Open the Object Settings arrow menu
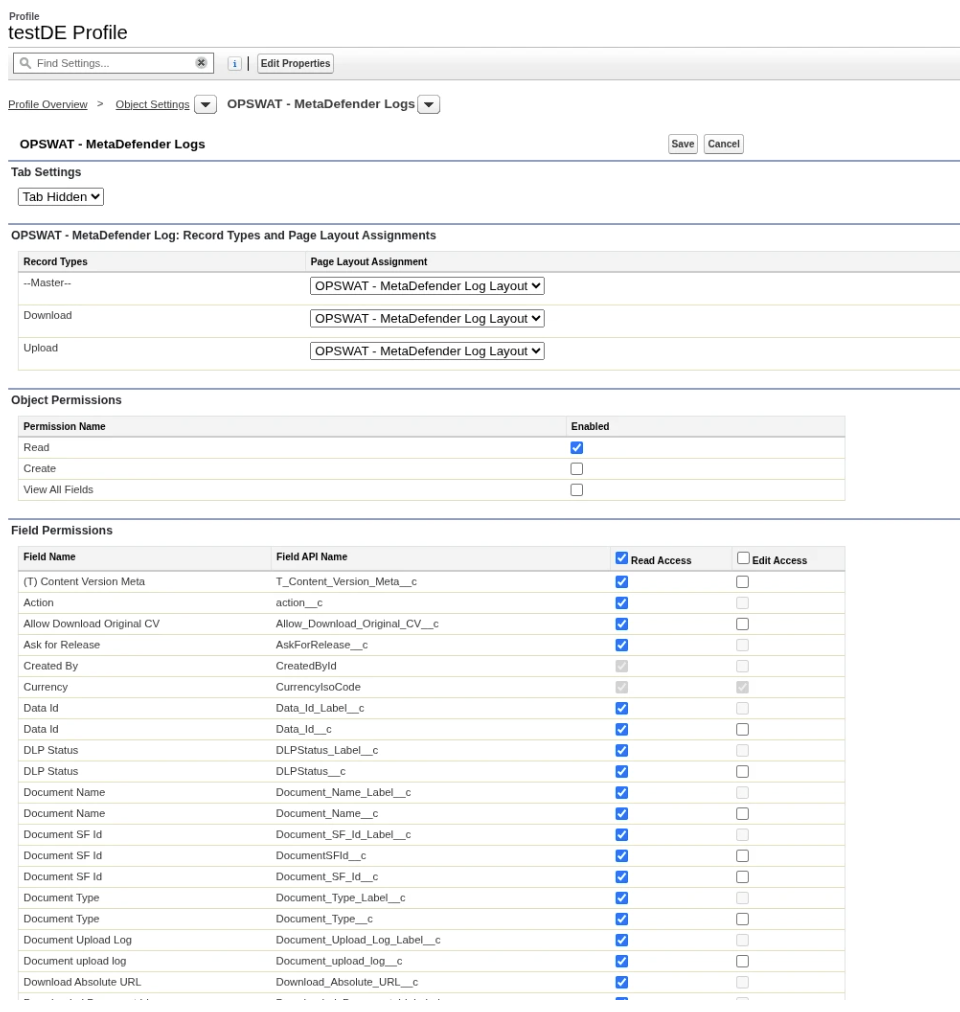The width and height of the screenshot is (960, 1012). pyautogui.click(x=205, y=105)
